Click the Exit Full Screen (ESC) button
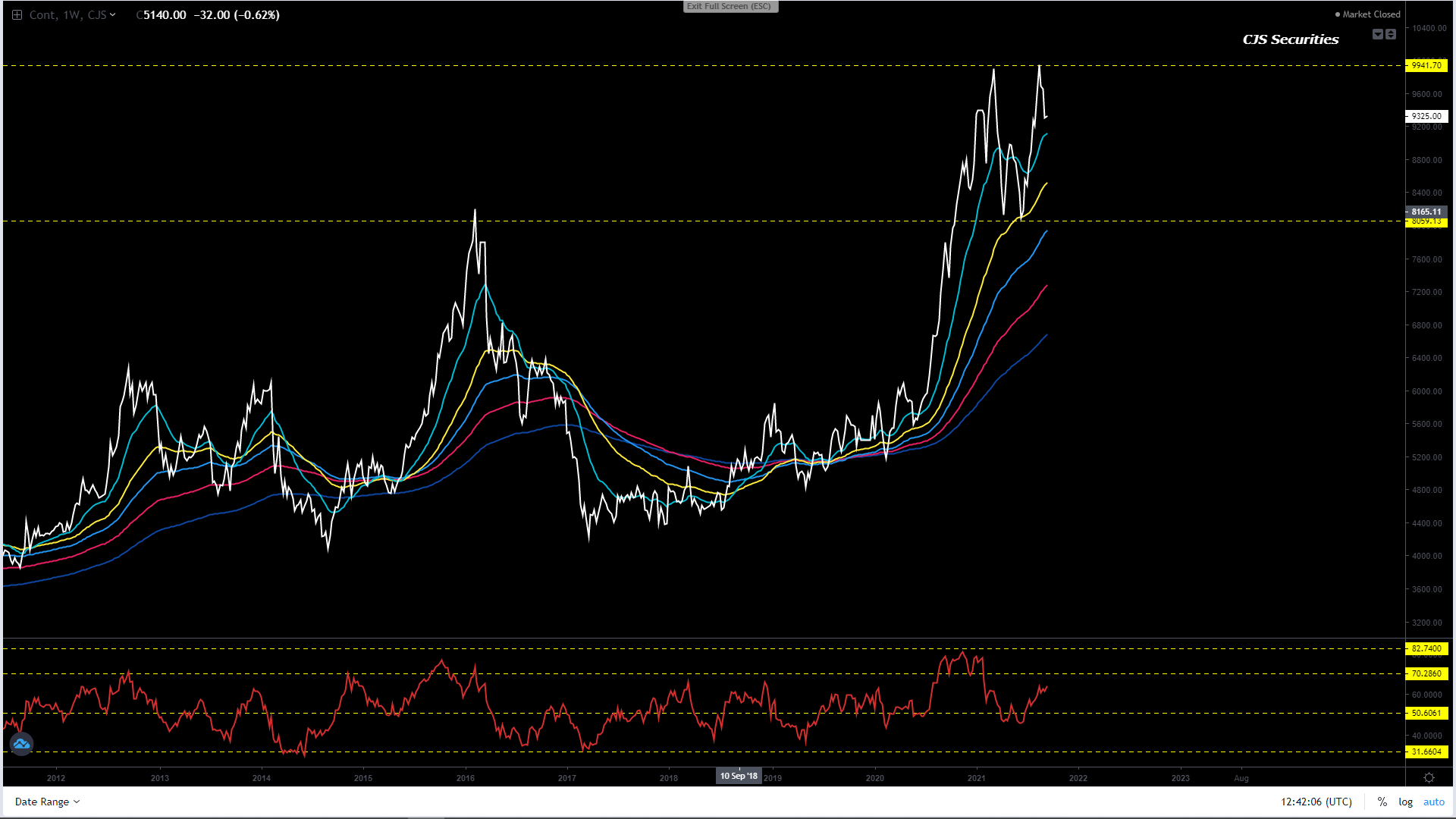 730,6
